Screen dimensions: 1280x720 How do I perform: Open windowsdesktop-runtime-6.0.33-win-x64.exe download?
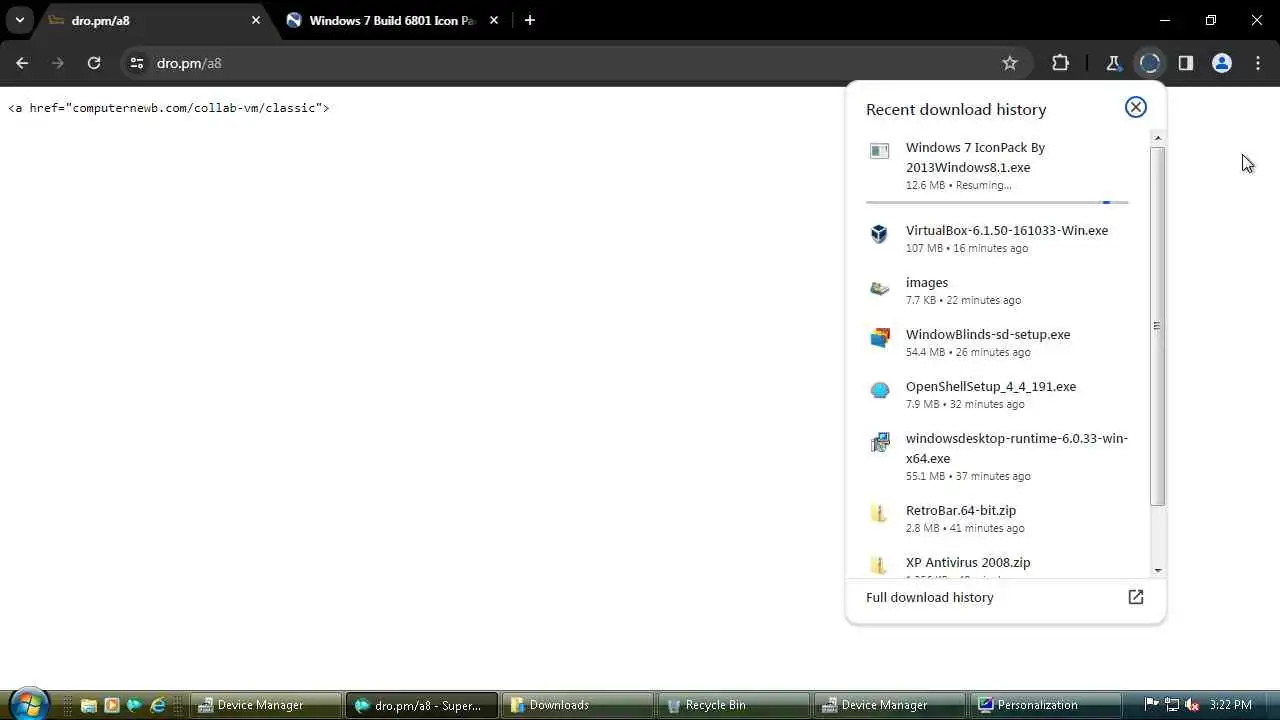pyautogui.click(x=998, y=456)
